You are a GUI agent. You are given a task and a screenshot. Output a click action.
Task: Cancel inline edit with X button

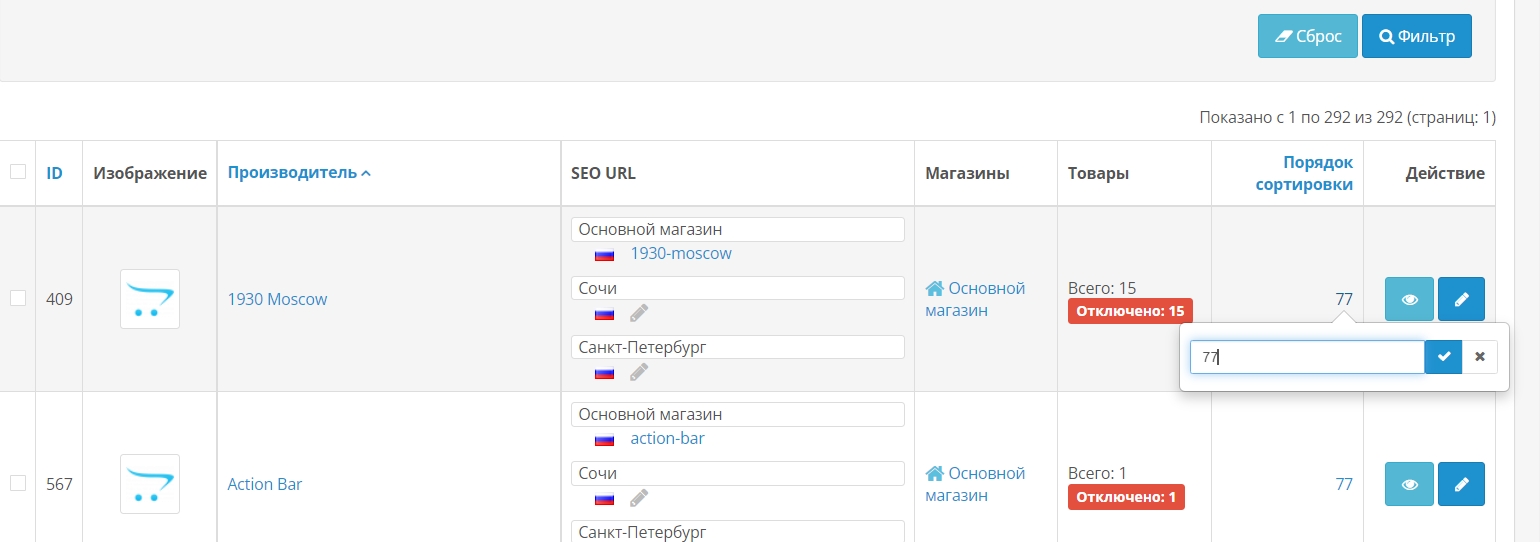pos(1479,357)
